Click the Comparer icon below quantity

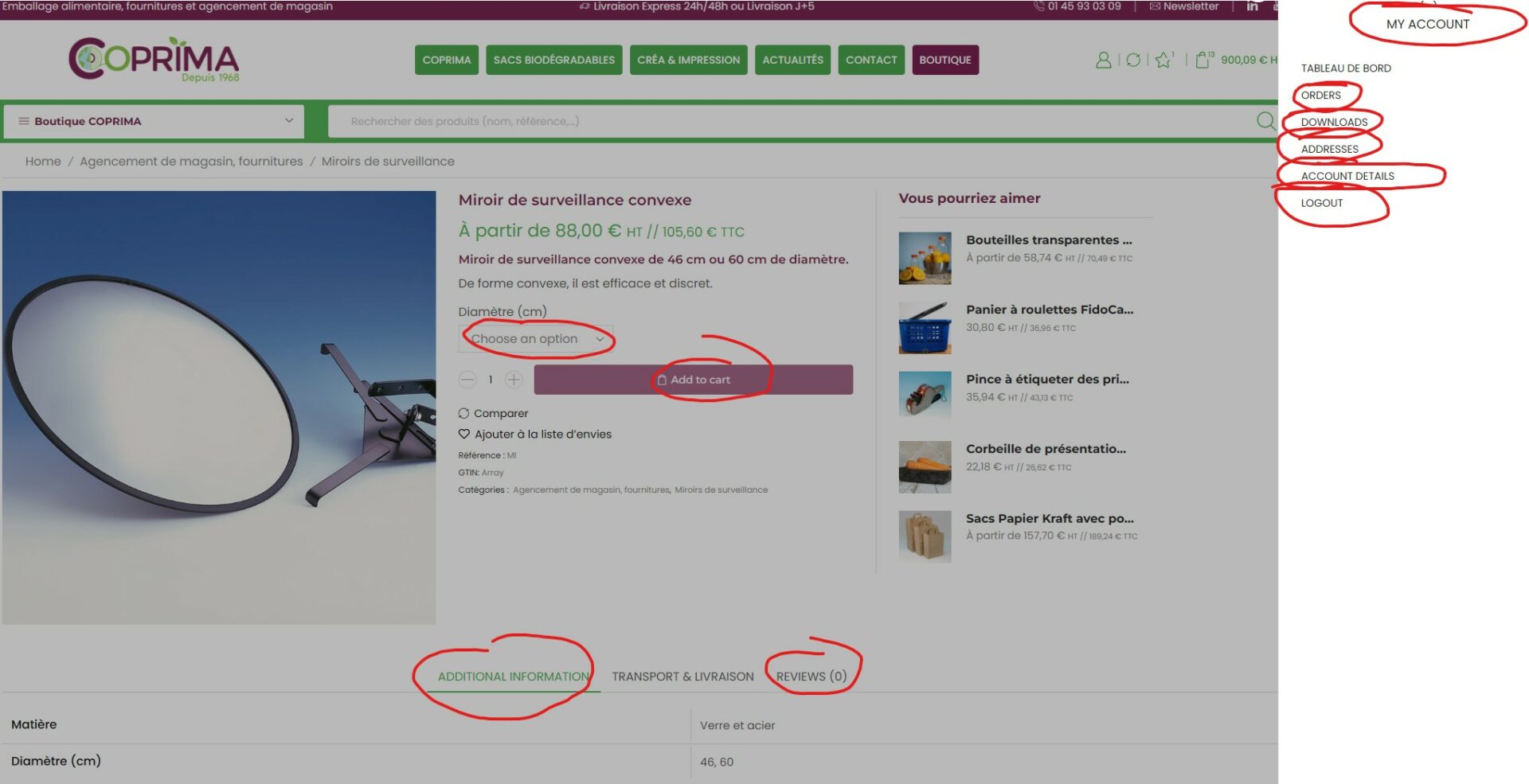point(464,414)
